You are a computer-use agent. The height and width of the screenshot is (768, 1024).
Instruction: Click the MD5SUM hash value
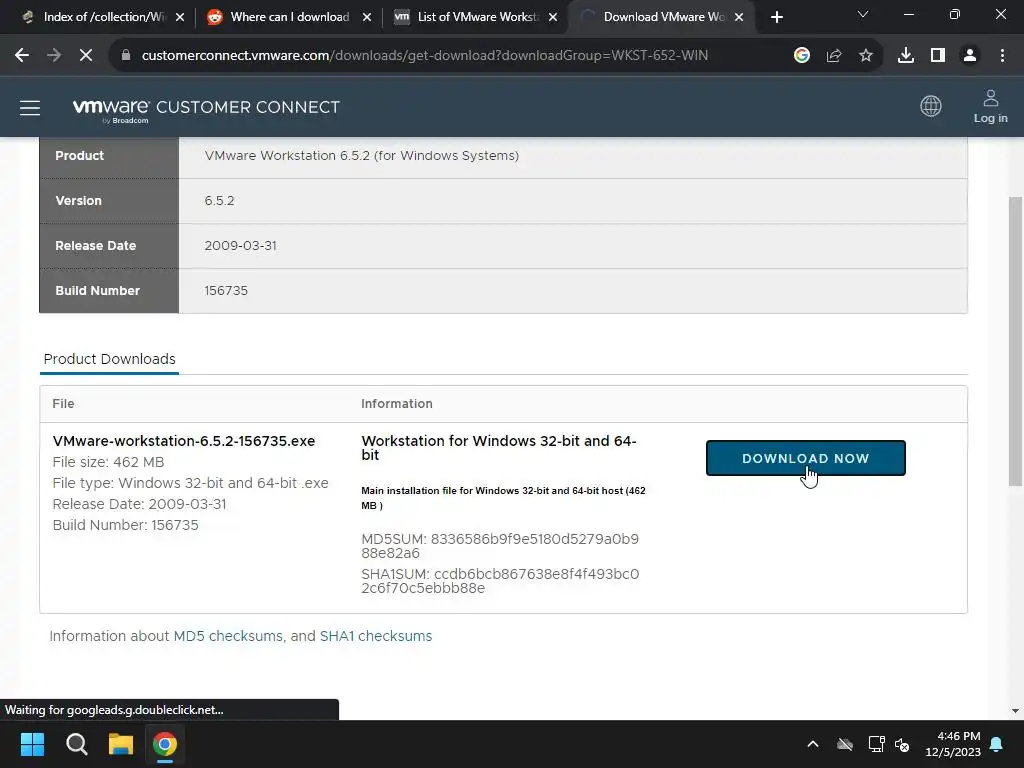(500, 546)
